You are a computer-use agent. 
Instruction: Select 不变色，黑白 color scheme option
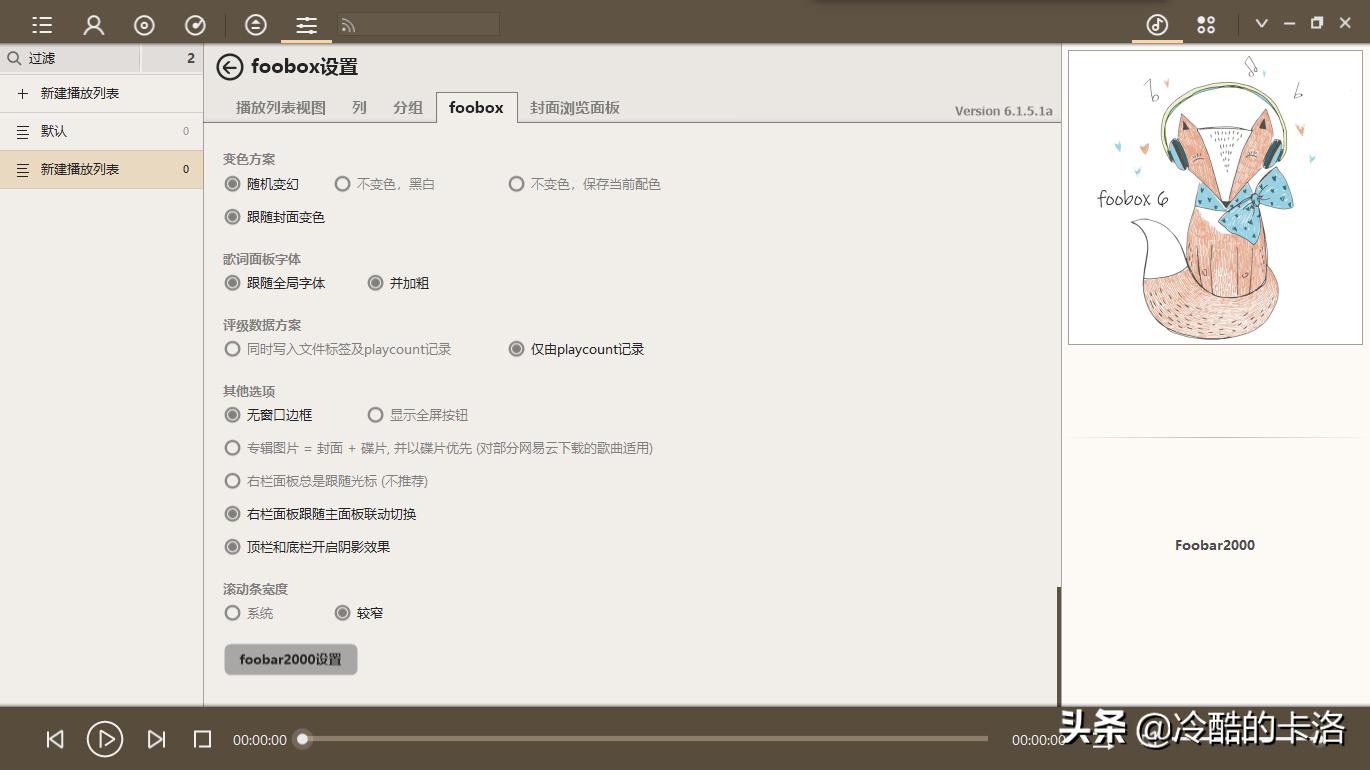(x=343, y=184)
